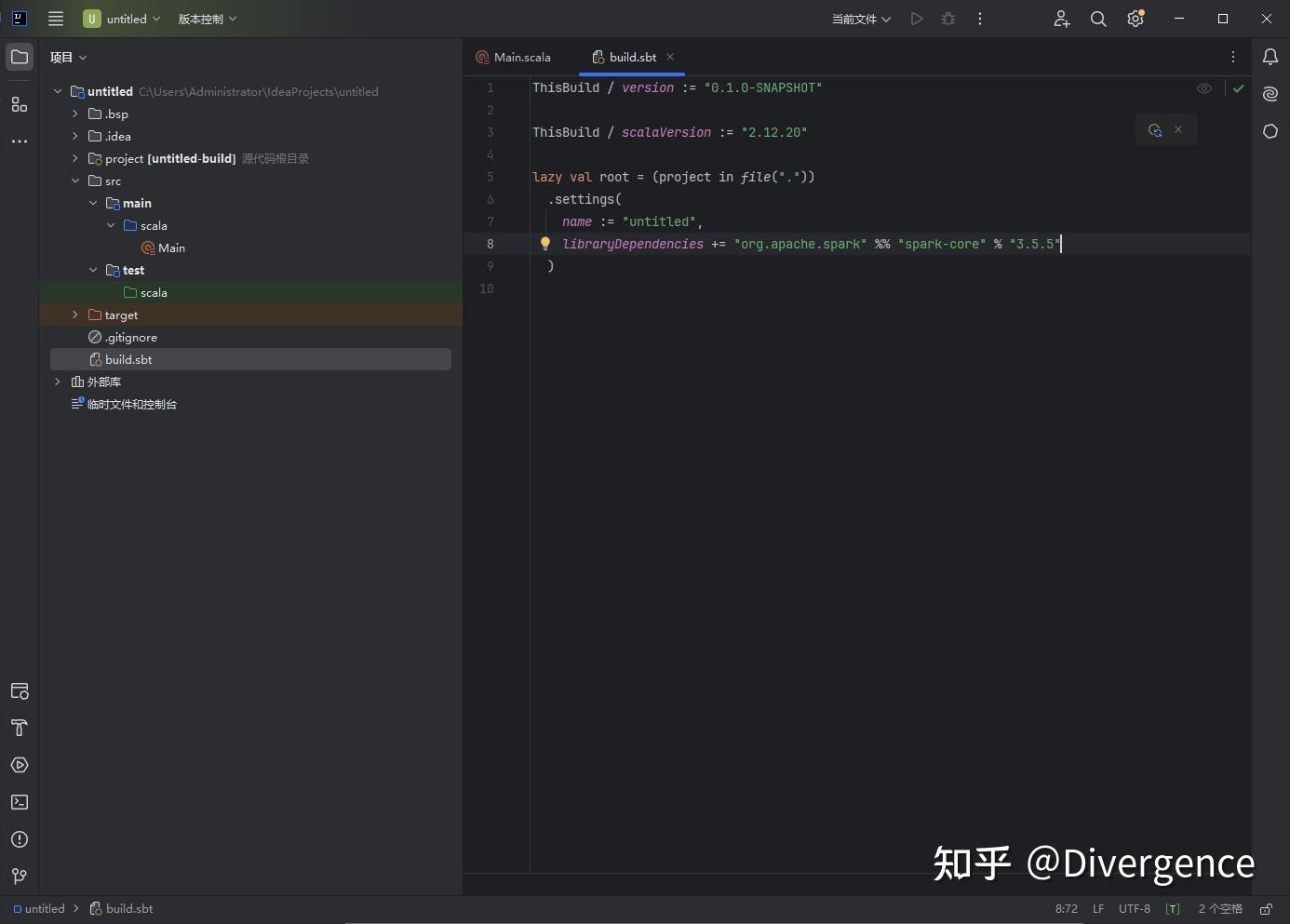Open the Problems tool window

click(19, 839)
